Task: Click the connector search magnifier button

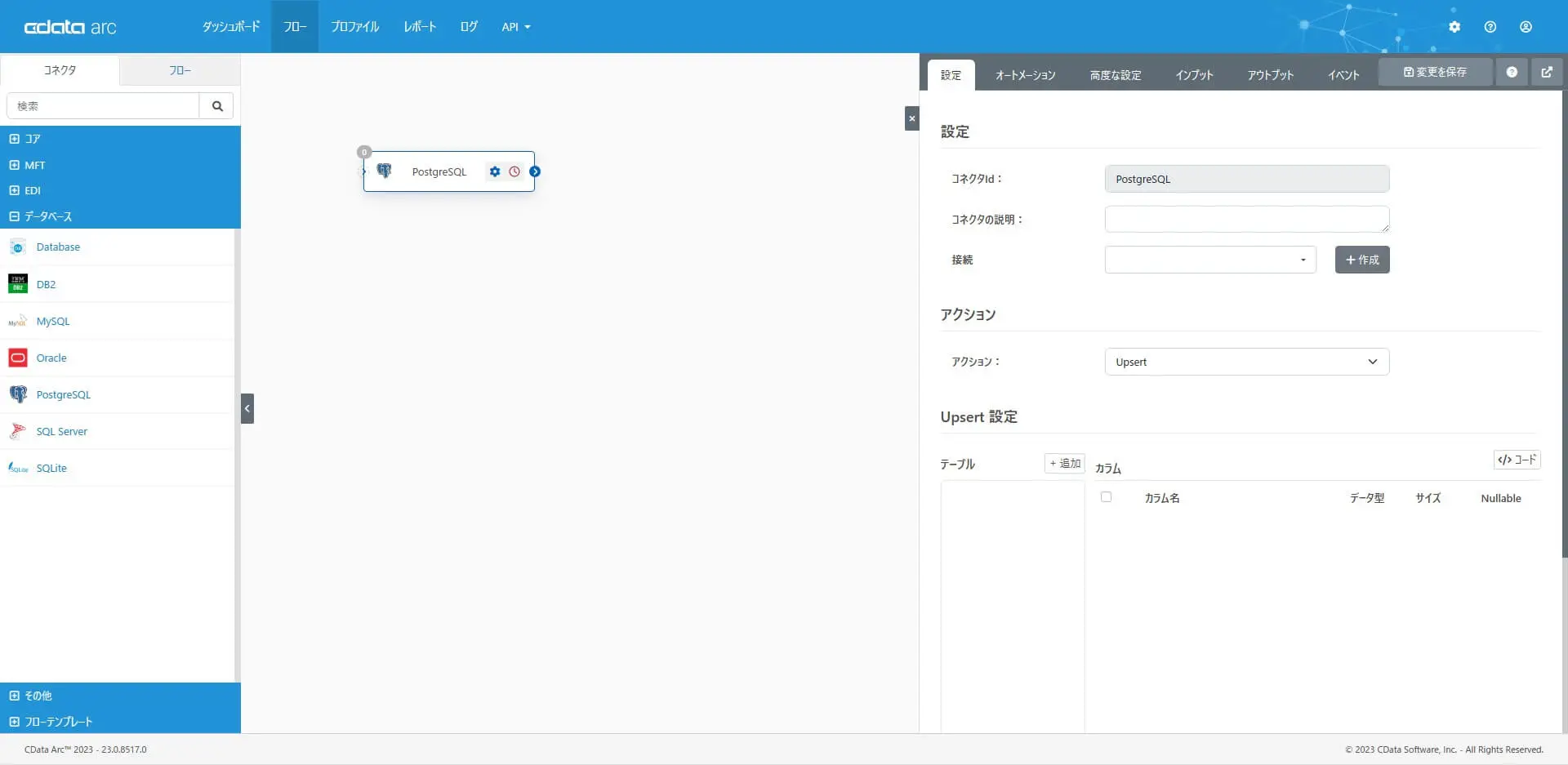Action: tap(217, 106)
